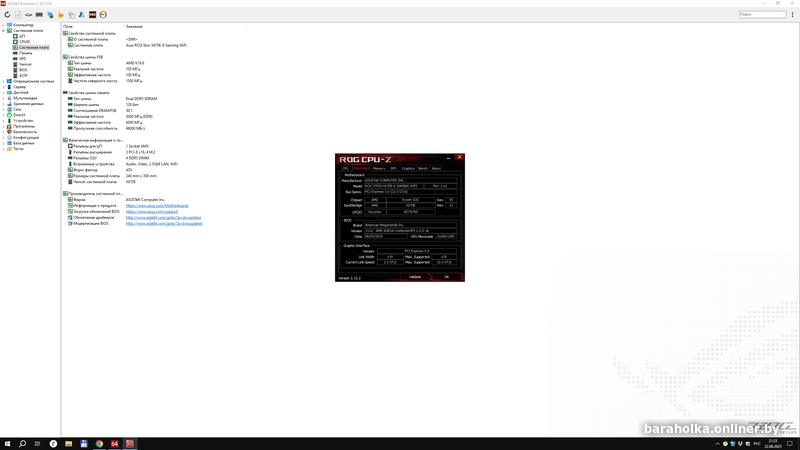This screenshot has height=450, width=800.
Task: Expand the Сеть tree node
Action: (4, 109)
